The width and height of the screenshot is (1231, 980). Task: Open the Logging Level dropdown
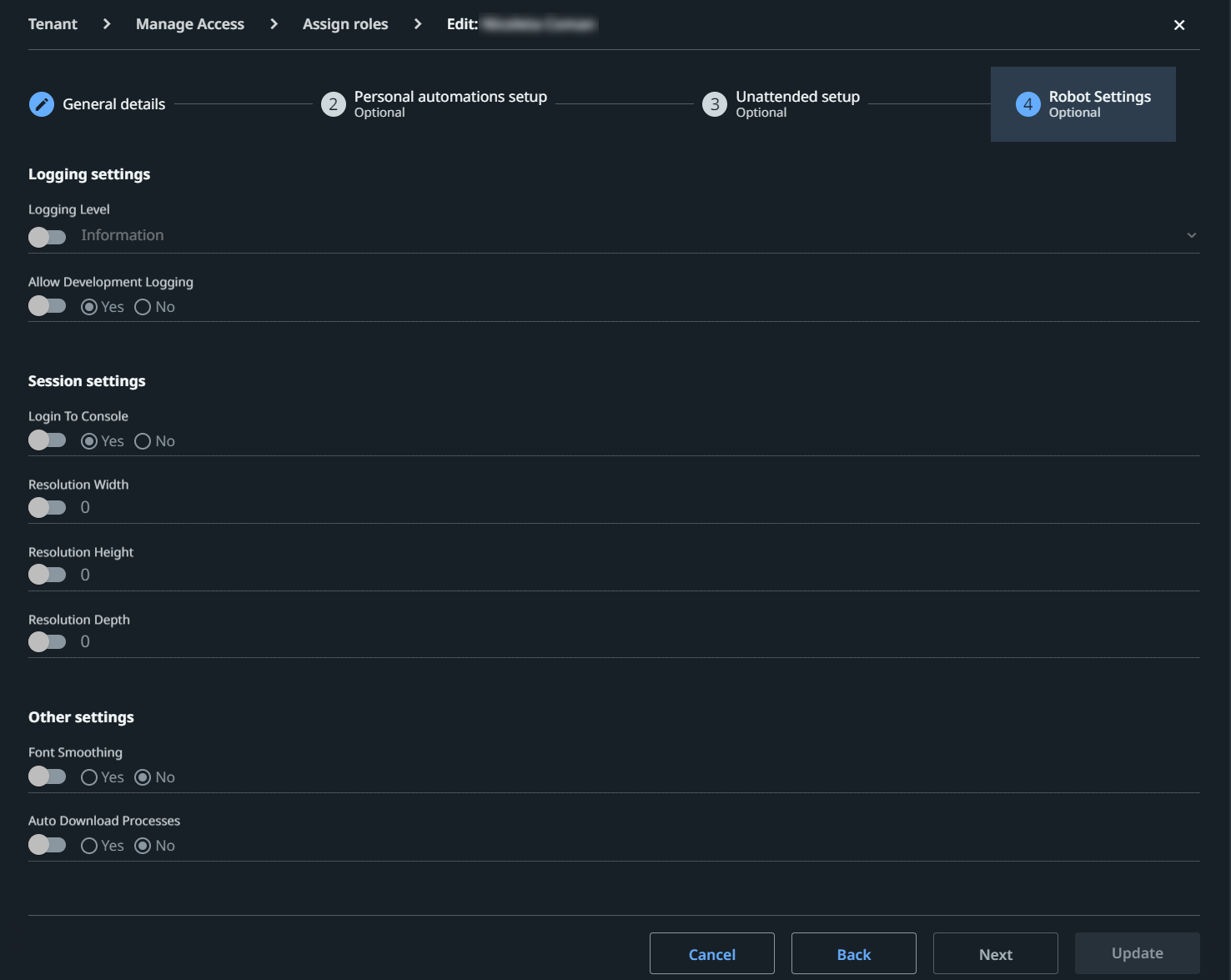(1191, 234)
